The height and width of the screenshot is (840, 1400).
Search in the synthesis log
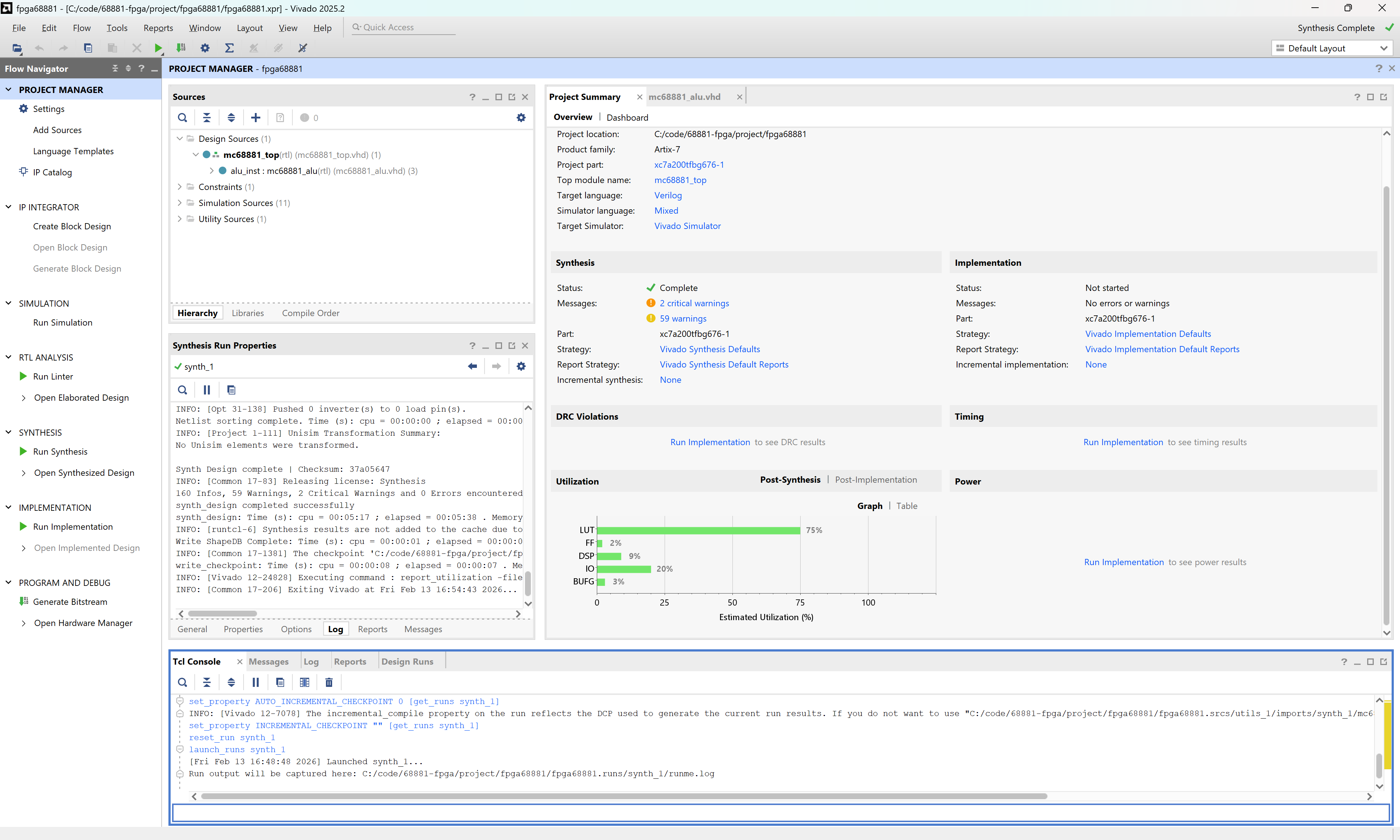point(182,390)
